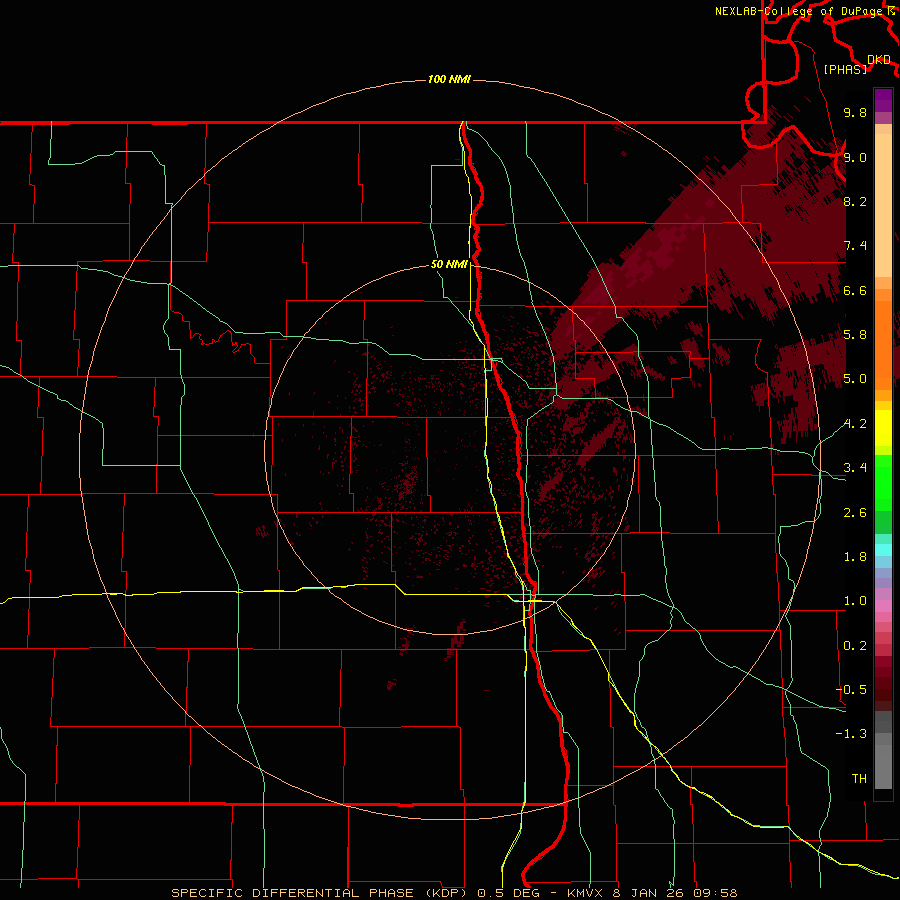Click the 8.2 value on color scale

[855, 201]
